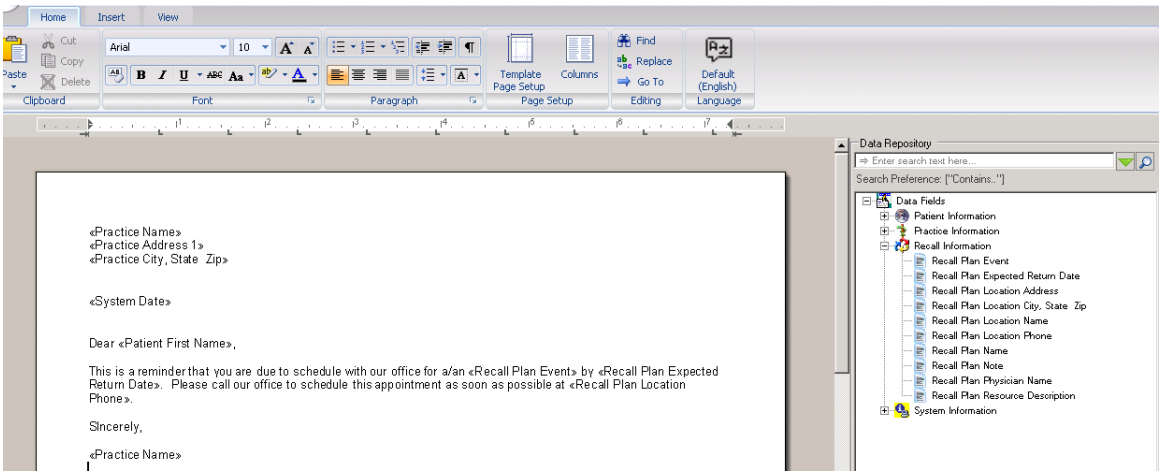Click the clear formatting eraser icon
This screenshot has width=1160, height=473.
coord(116,75)
